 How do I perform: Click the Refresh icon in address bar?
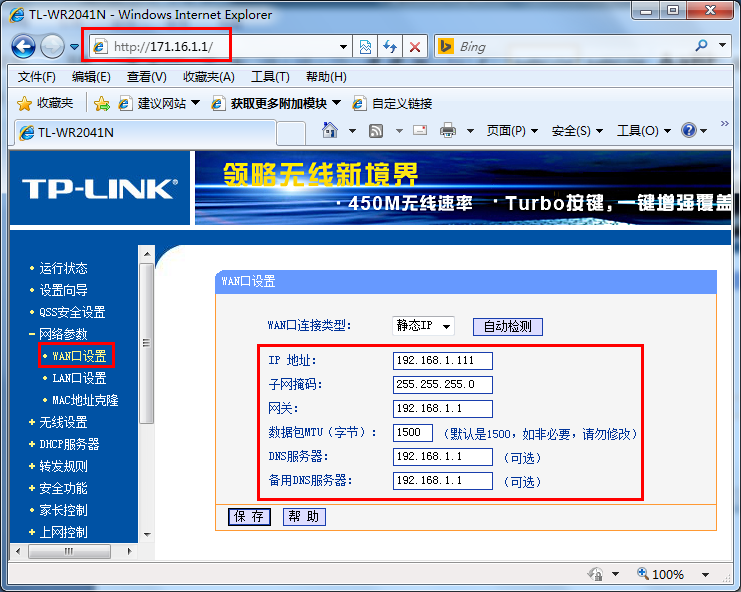pos(390,47)
